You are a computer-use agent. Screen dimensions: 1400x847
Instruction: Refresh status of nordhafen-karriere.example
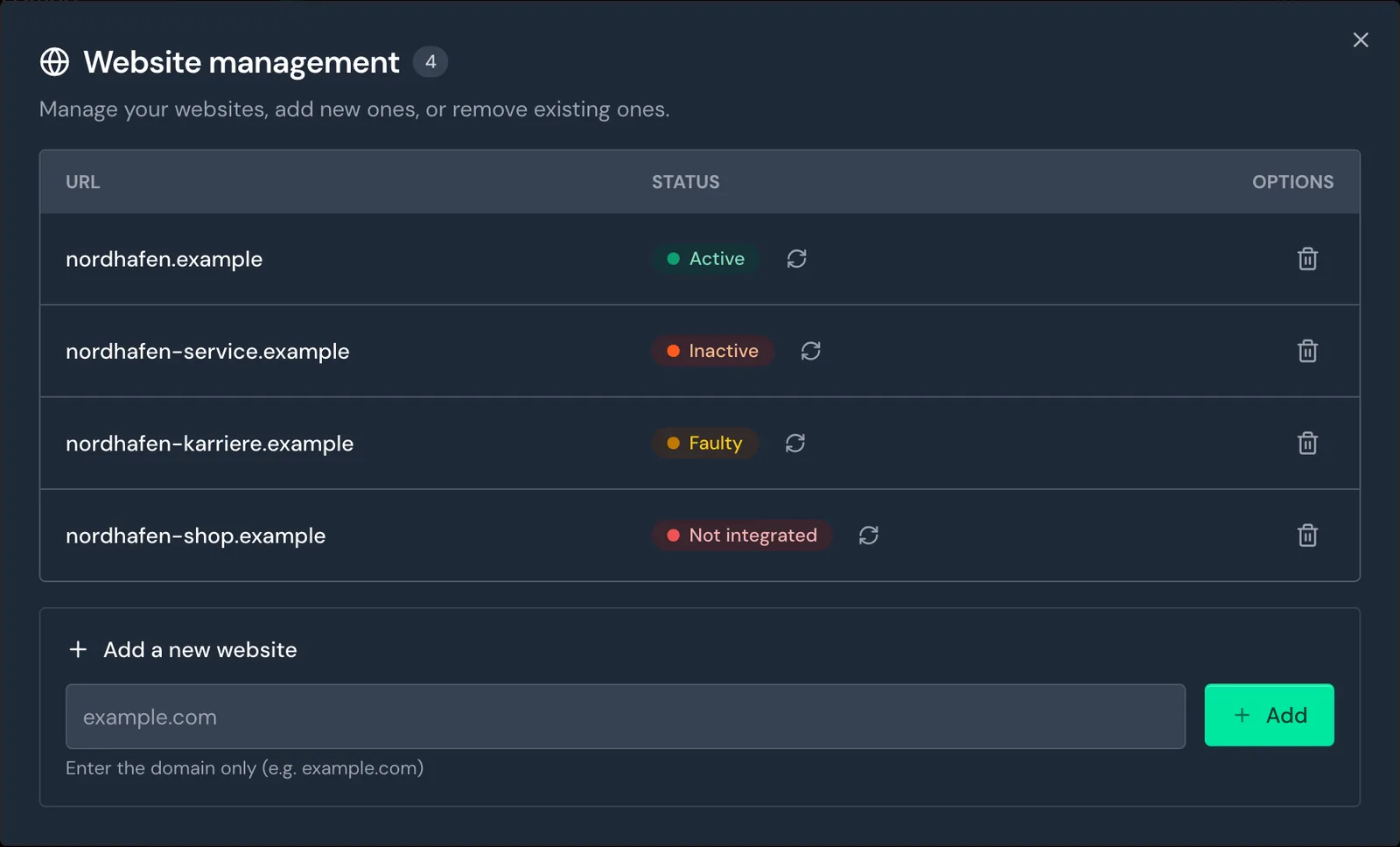pos(795,444)
